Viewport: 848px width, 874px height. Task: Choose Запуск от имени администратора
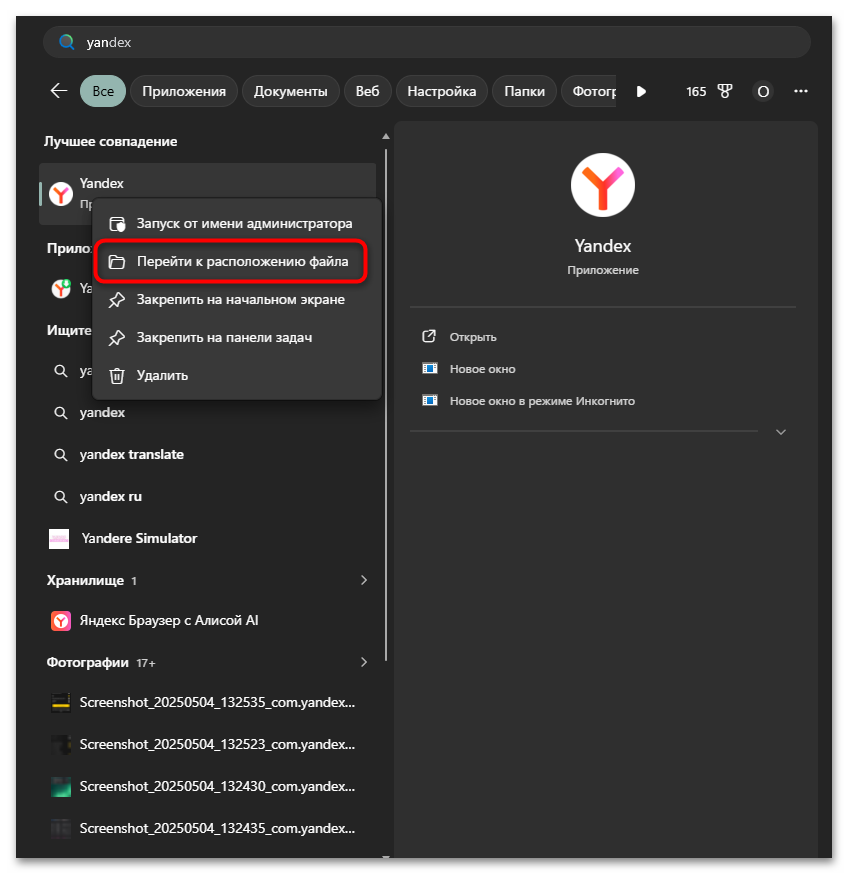pyautogui.click(x=237, y=224)
